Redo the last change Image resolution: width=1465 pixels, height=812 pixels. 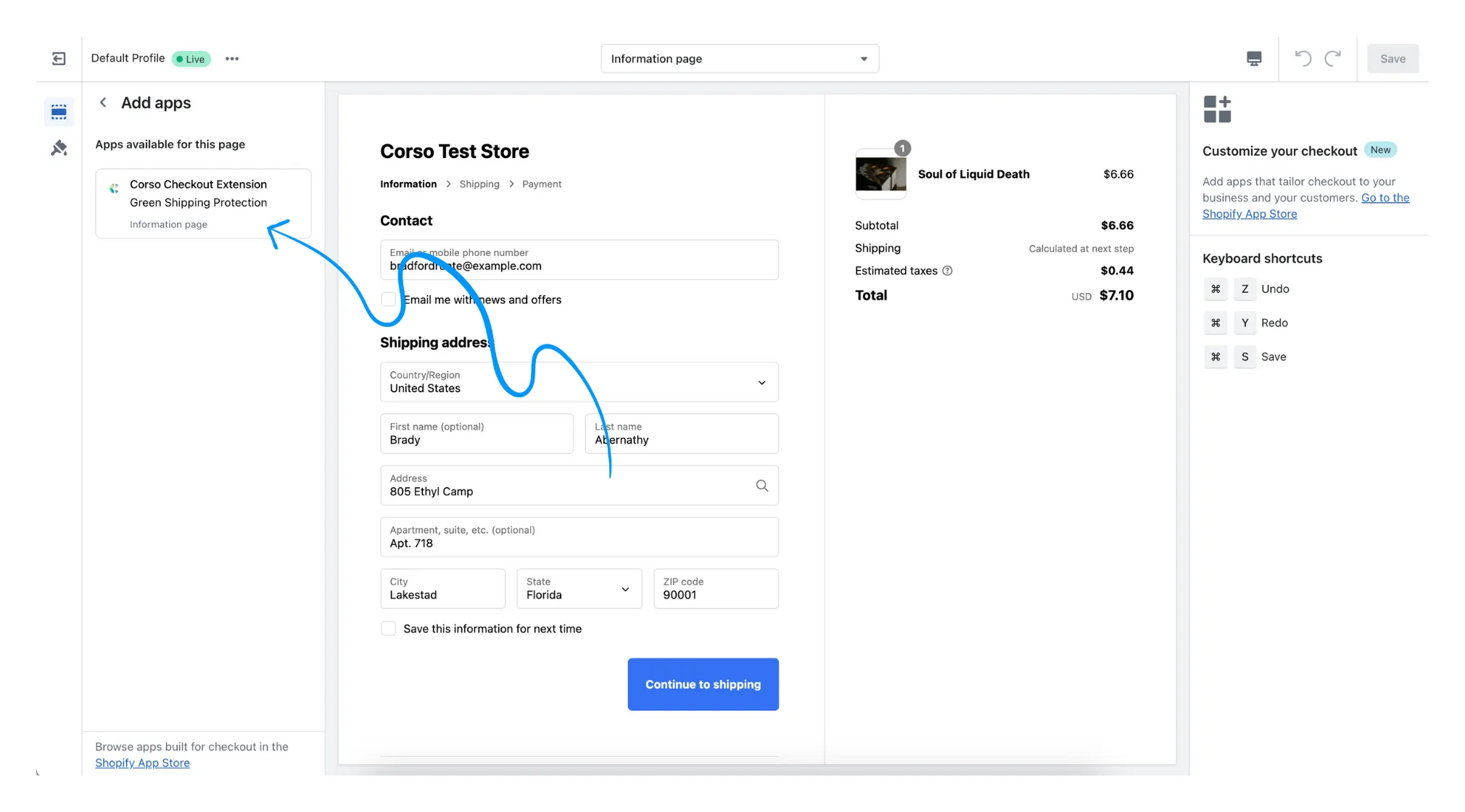1334,58
